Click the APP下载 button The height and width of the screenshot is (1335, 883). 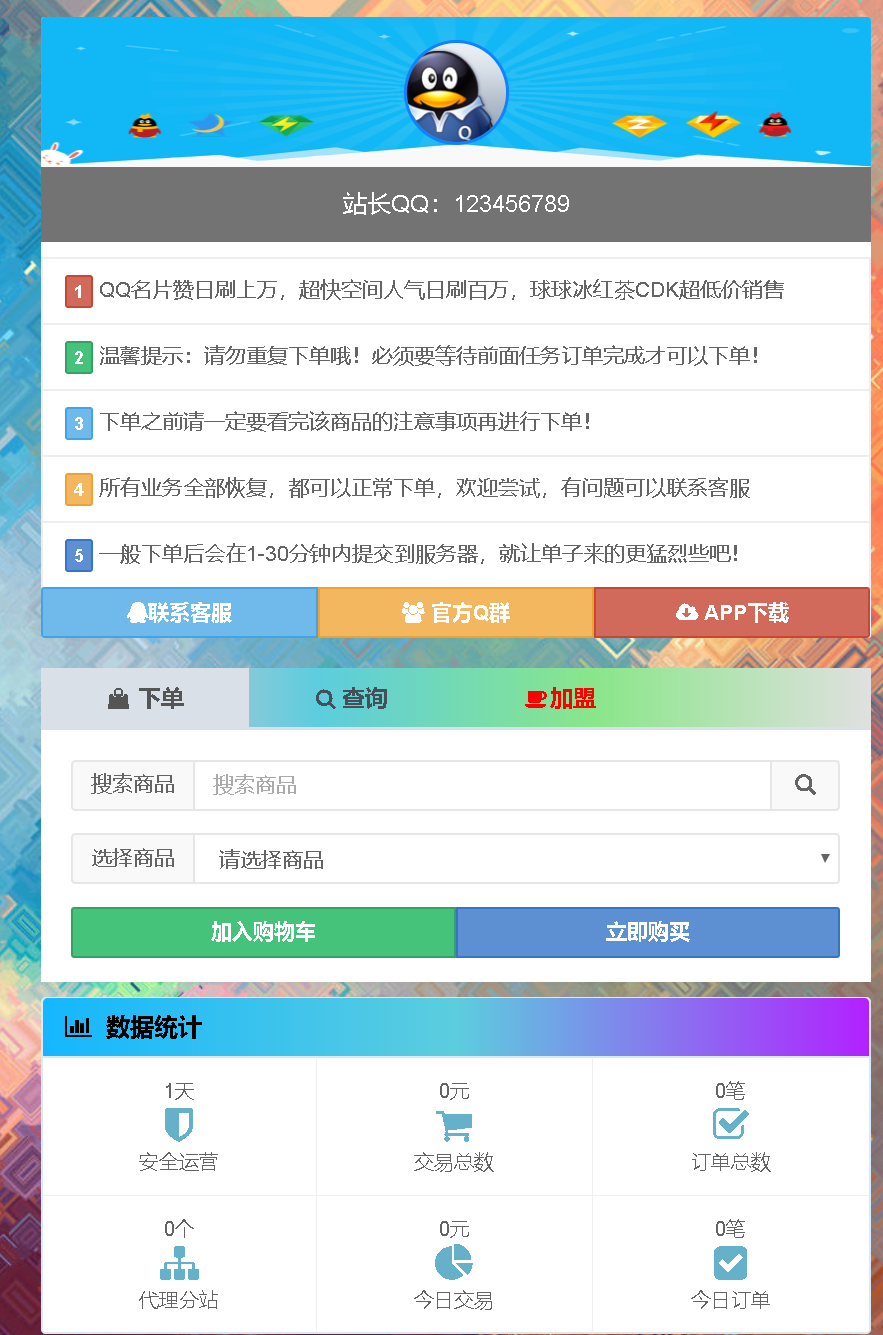(x=732, y=613)
